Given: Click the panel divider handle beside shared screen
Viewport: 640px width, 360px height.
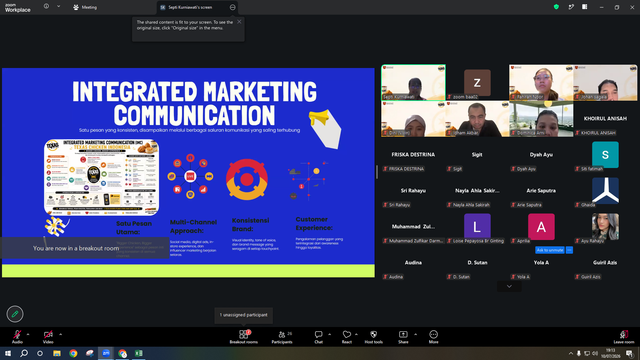Looking at the screenshot, I should point(377,172).
